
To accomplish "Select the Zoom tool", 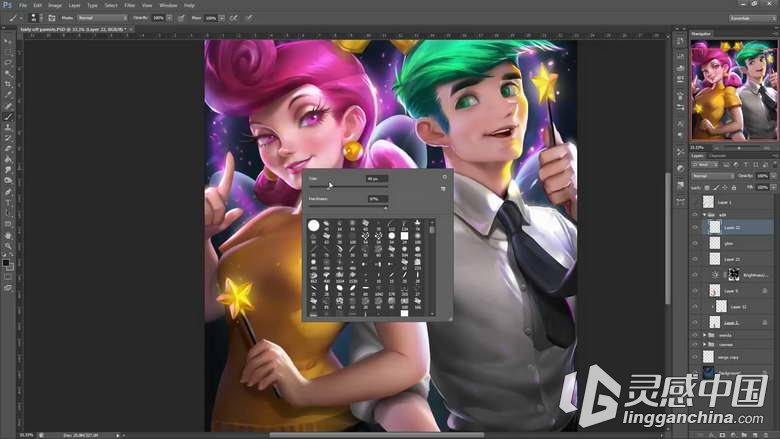I will coord(7,246).
